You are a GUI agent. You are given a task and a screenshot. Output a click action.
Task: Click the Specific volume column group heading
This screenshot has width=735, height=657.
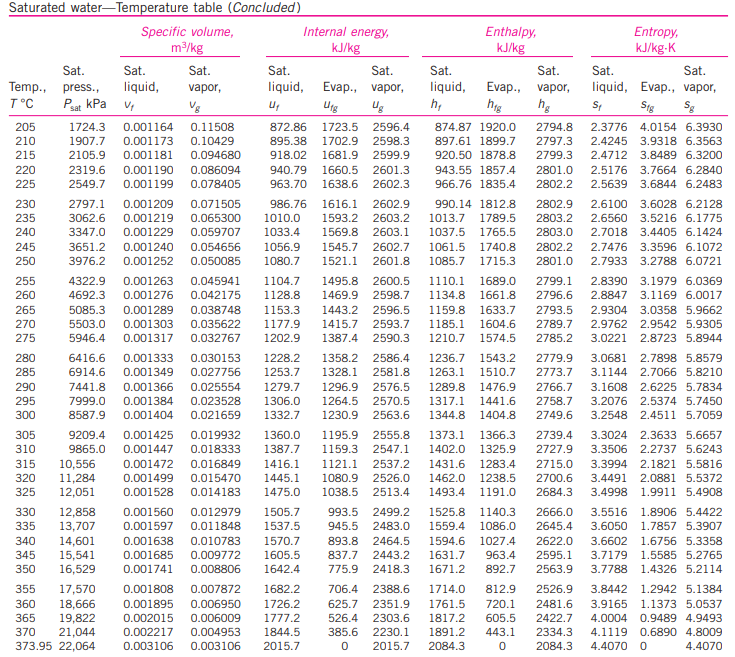[188, 39]
